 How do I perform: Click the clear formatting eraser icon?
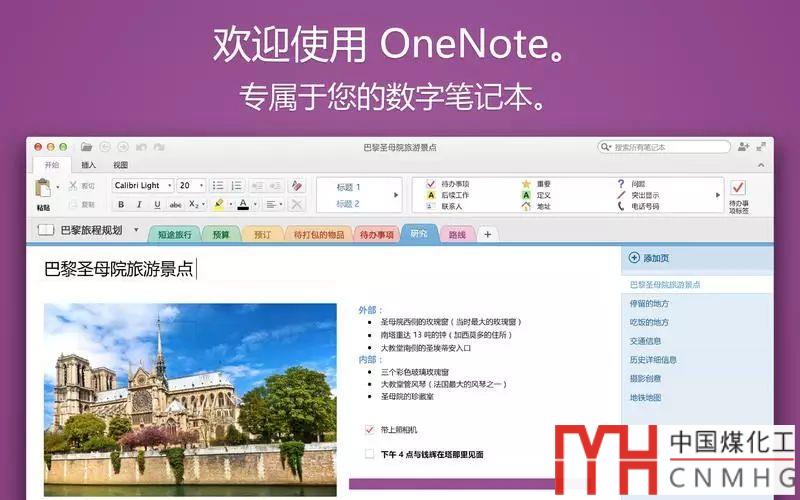coord(296,185)
